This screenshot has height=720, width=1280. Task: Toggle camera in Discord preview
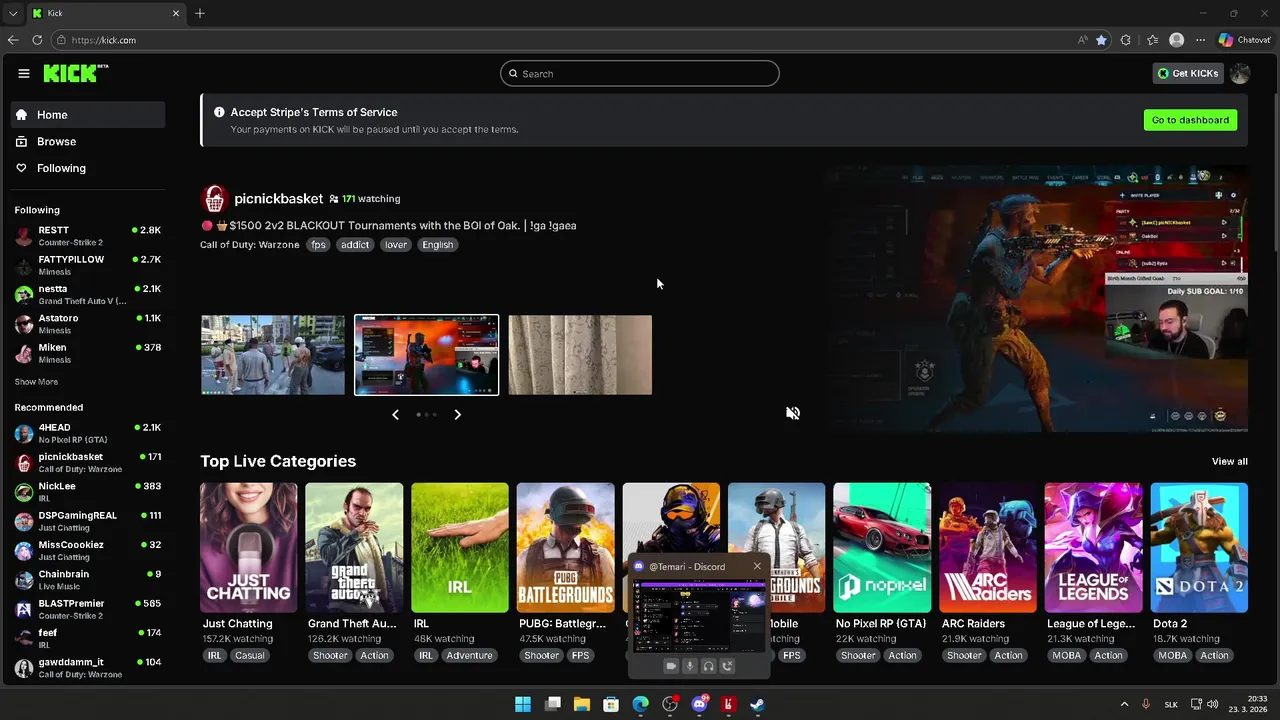[x=671, y=666]
